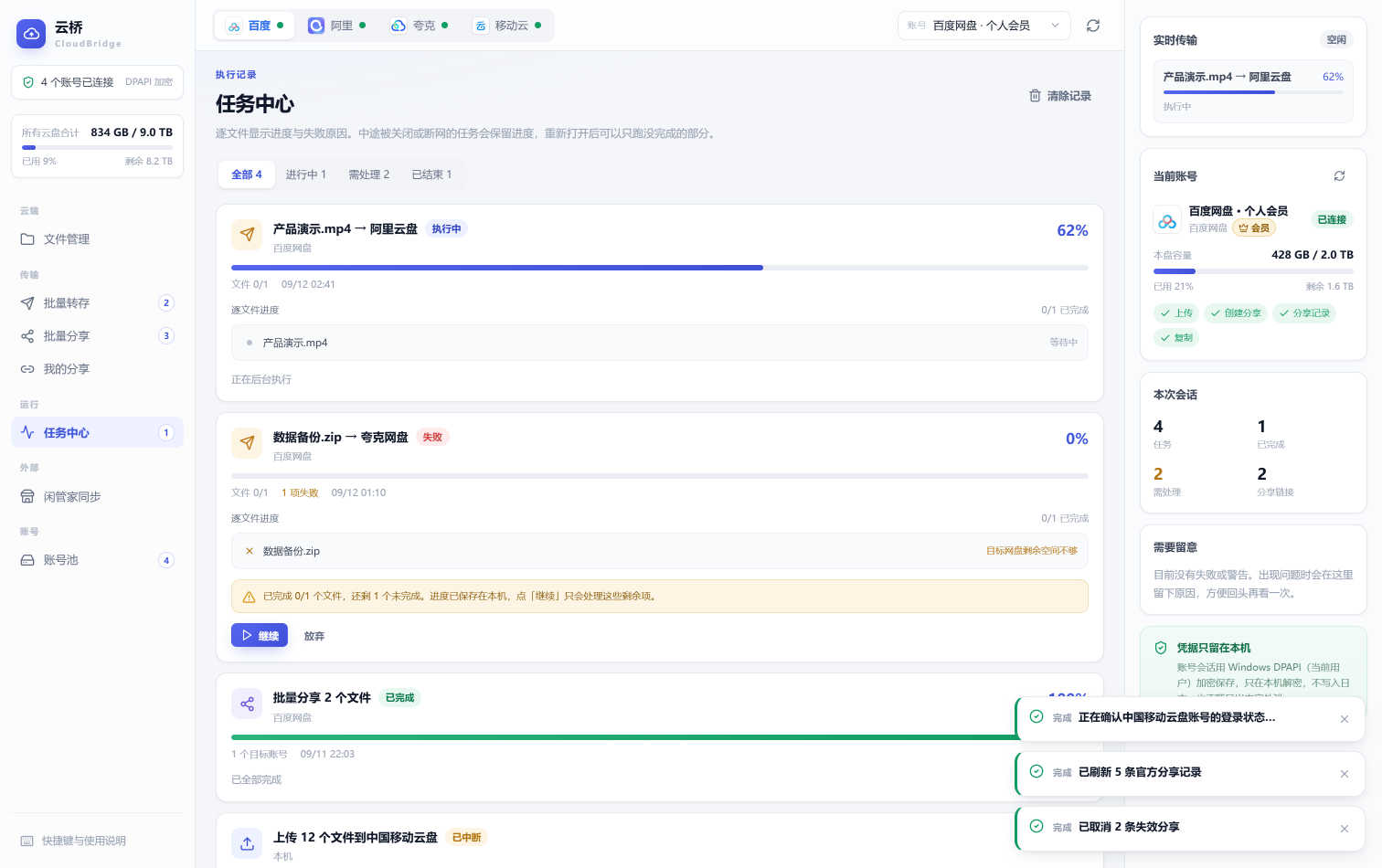Click the green 批量分享 2 个文件 progress bar
This screenshot has height=868, width=1382.
(623, 736)
